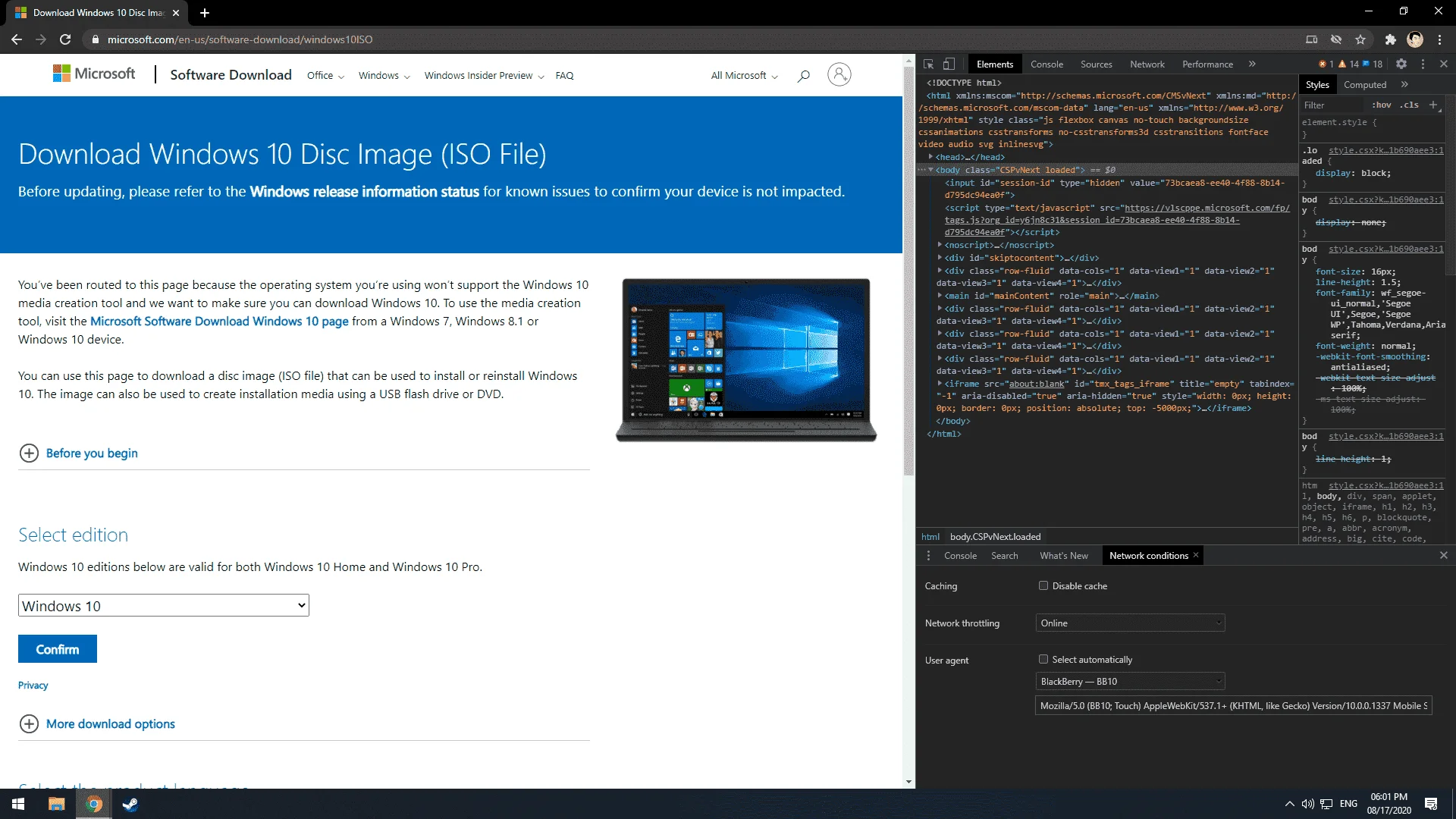Open the Search drawer tab
Screen dimensions: 1456x819
[1004, 556]
